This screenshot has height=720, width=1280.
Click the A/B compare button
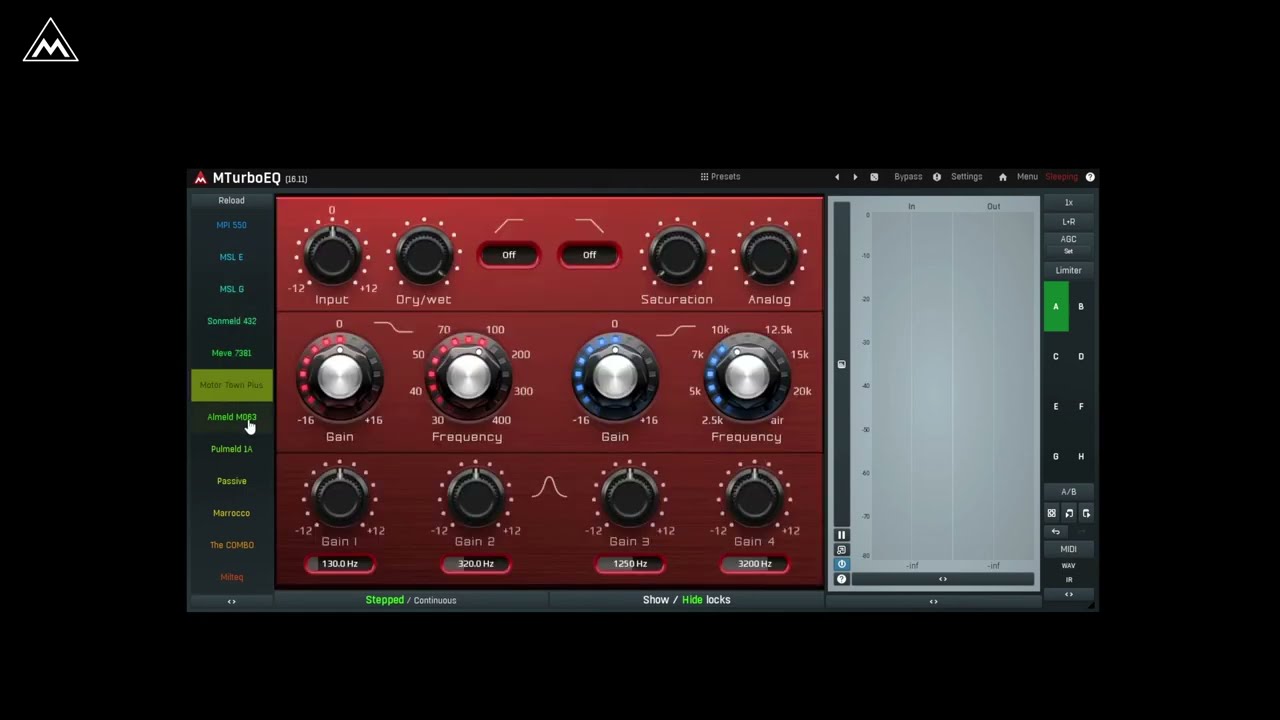tap(1068, 492)
